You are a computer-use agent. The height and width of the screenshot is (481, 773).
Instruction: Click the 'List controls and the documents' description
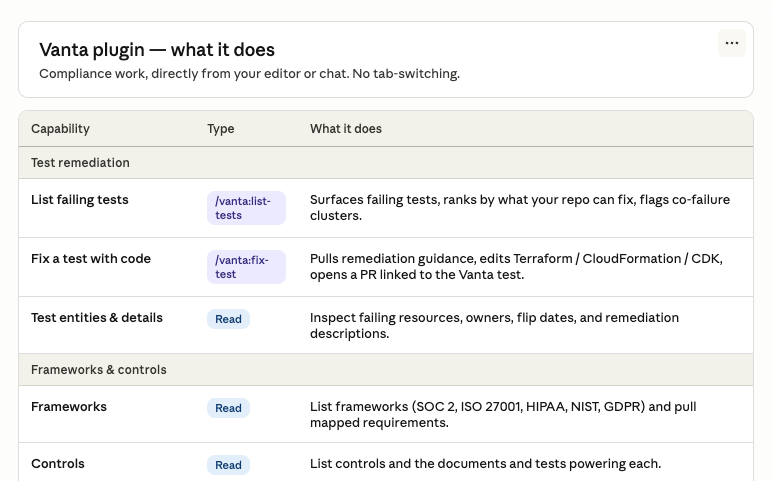pos(485,464)
